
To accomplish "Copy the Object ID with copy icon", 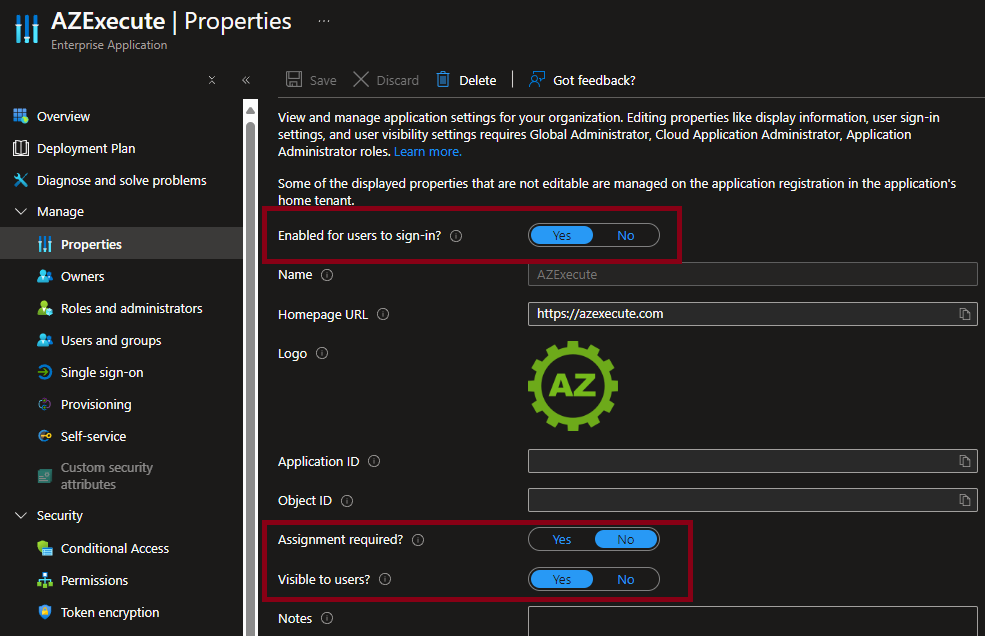I will pyautogui.click(x=965, y=500).
